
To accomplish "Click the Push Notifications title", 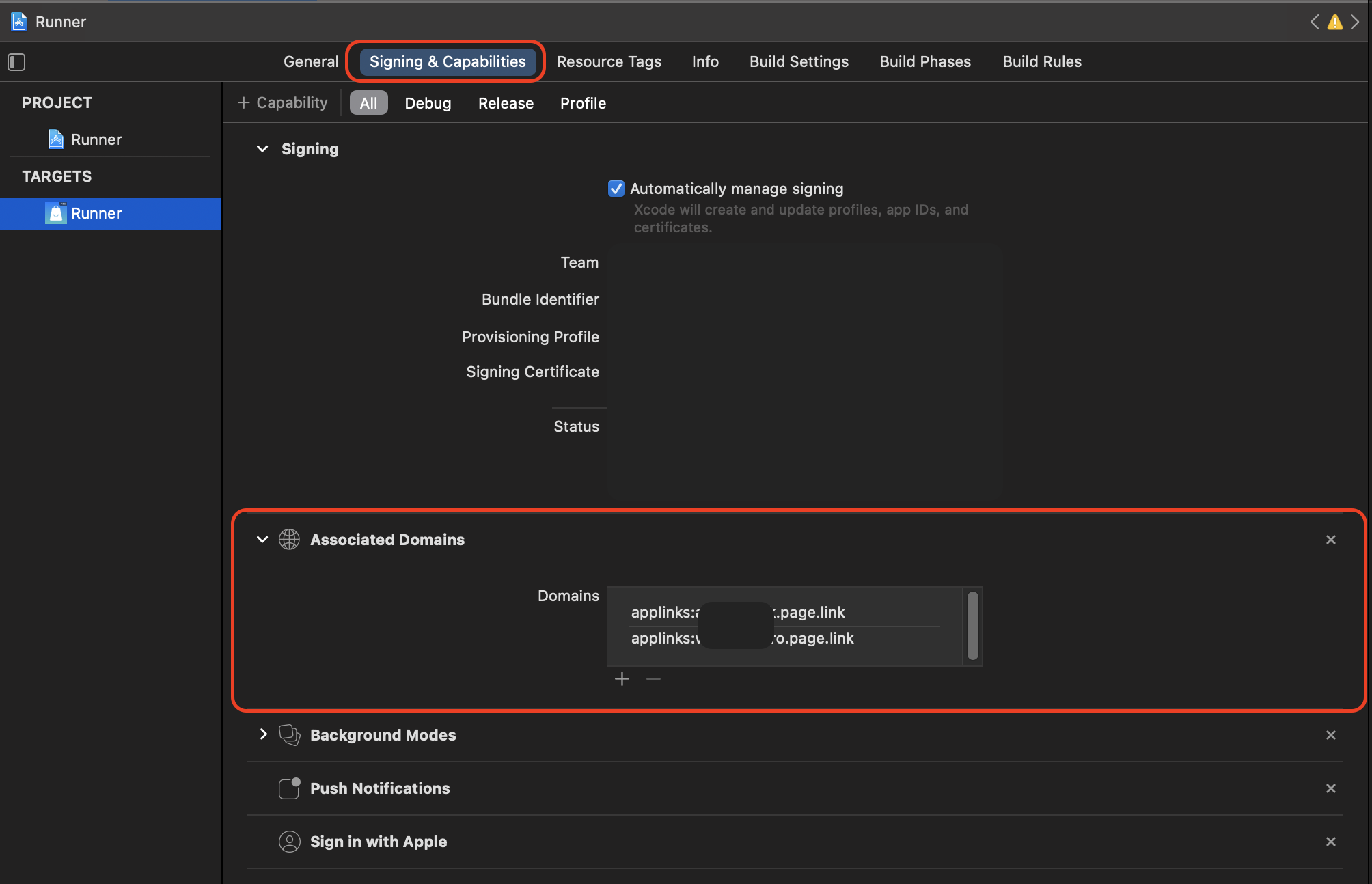I will click(380, 788).
